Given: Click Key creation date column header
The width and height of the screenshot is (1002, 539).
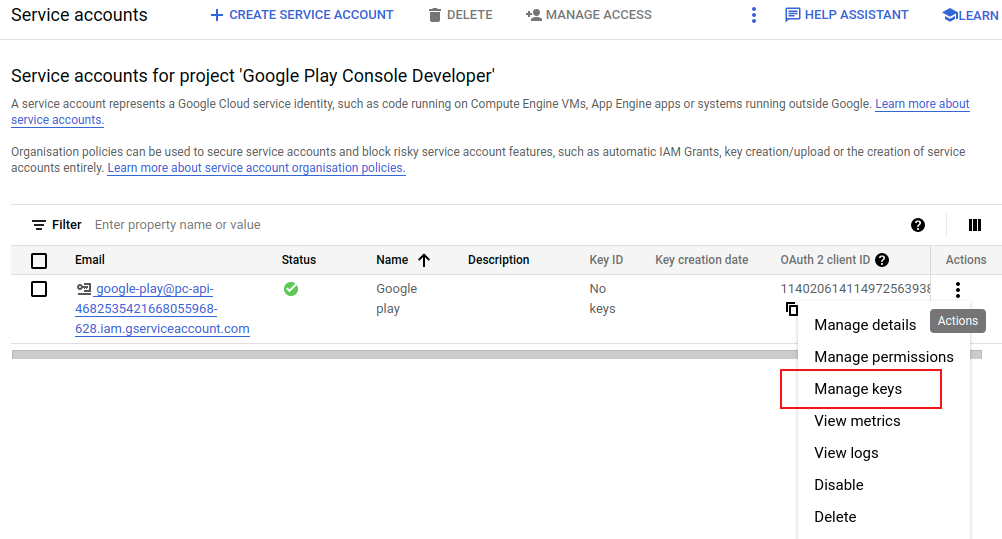Looking at the screenshot, I should (702, 260).
